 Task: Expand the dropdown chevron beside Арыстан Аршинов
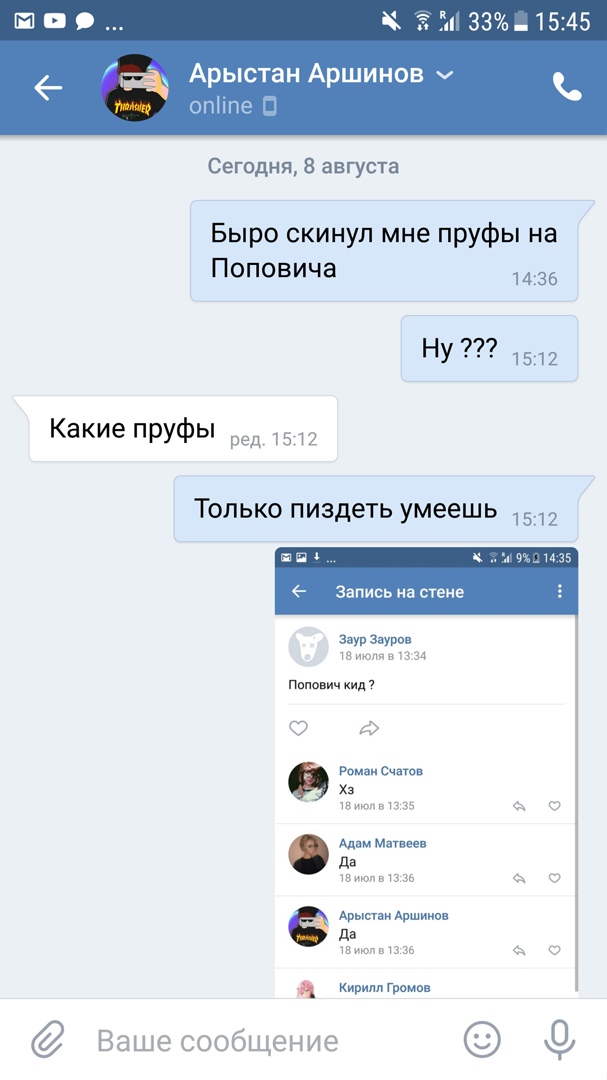coord(445,74)
